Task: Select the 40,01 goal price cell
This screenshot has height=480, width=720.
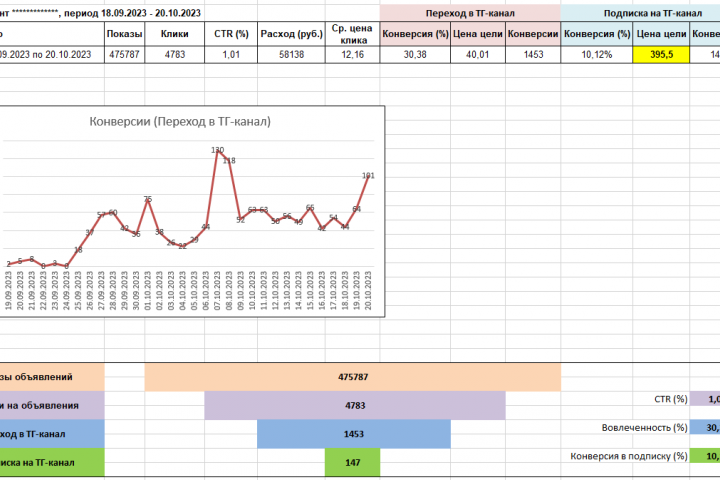Action: (x=478, y=55)
